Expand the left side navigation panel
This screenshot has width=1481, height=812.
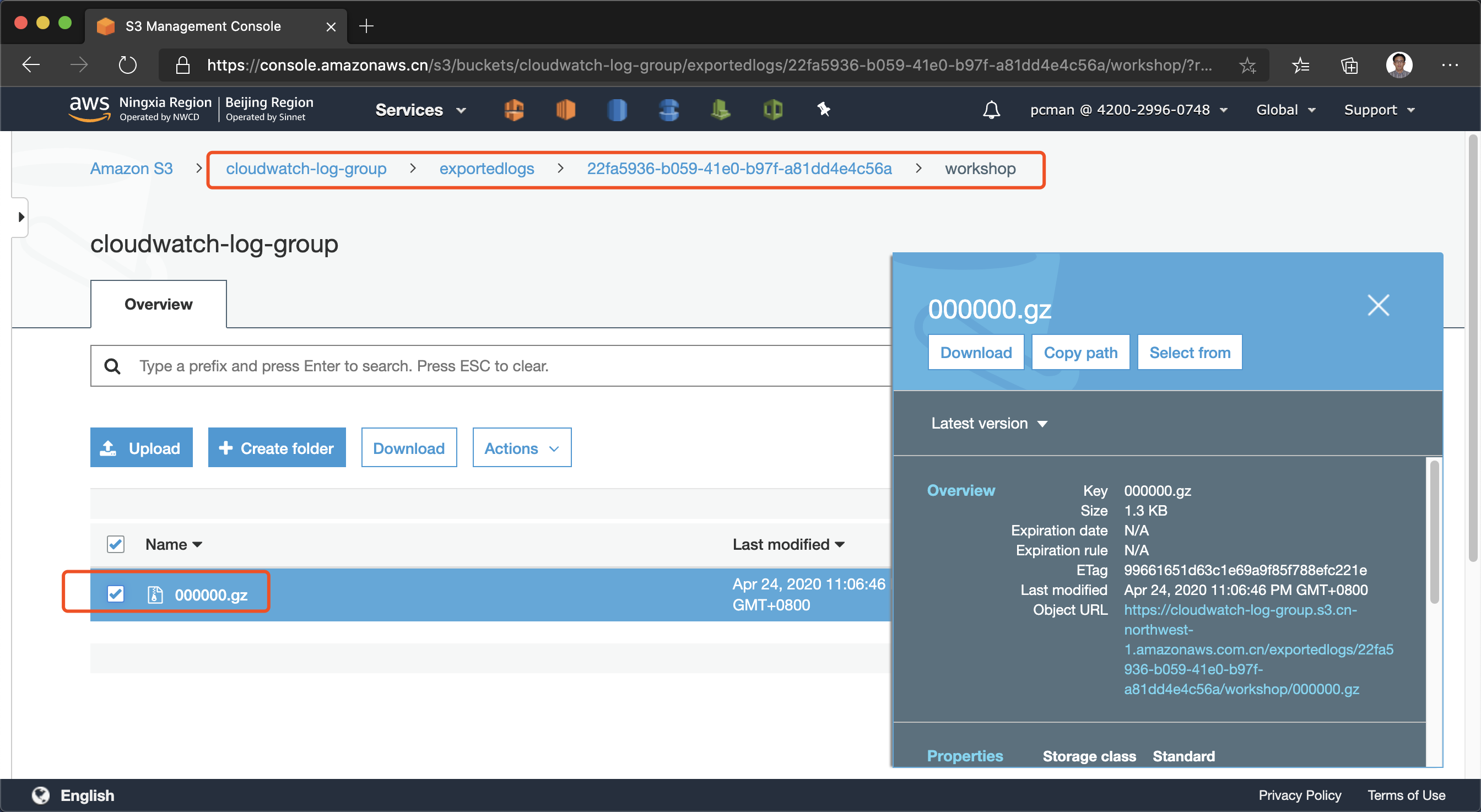tap(21, 217)
